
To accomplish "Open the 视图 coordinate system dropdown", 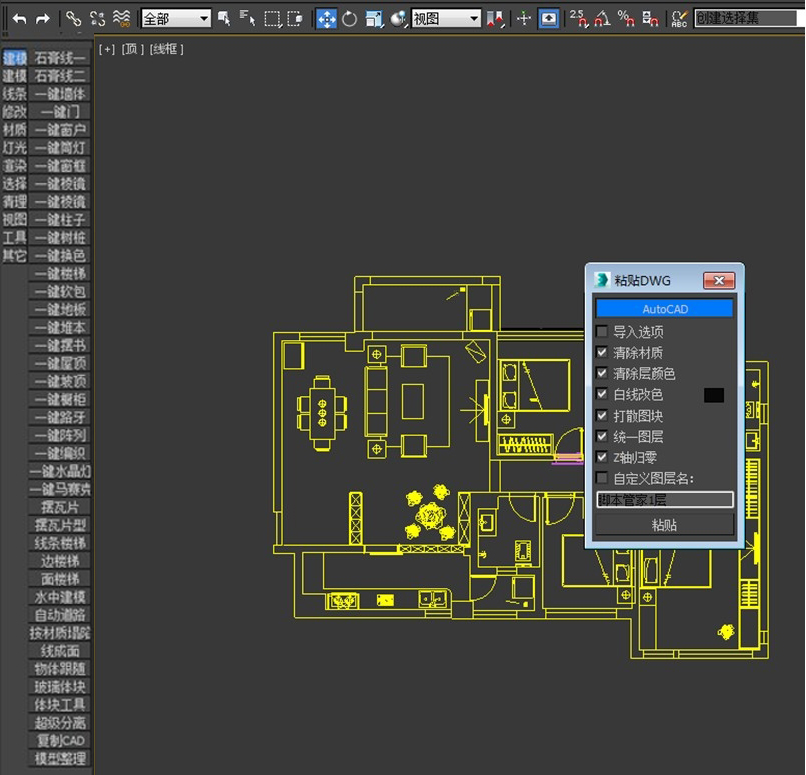I will [446, 19].
